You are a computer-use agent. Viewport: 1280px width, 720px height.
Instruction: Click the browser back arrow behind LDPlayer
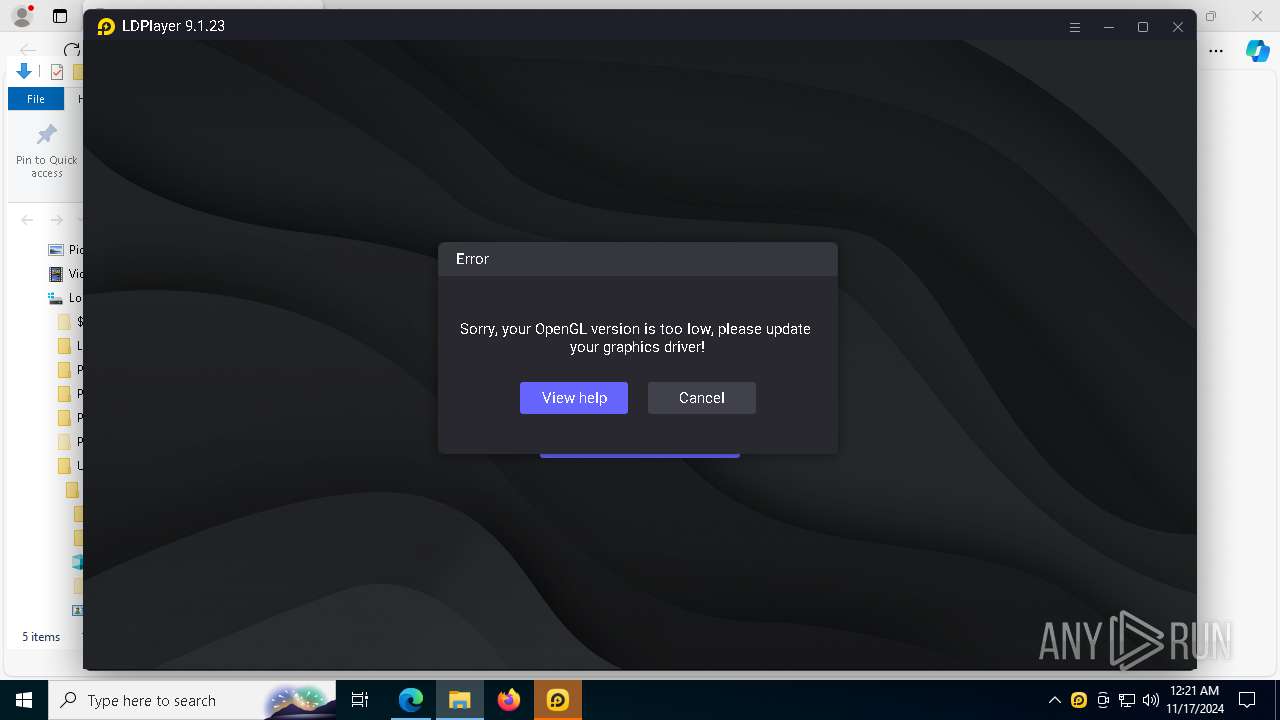[x=28, y=49]
